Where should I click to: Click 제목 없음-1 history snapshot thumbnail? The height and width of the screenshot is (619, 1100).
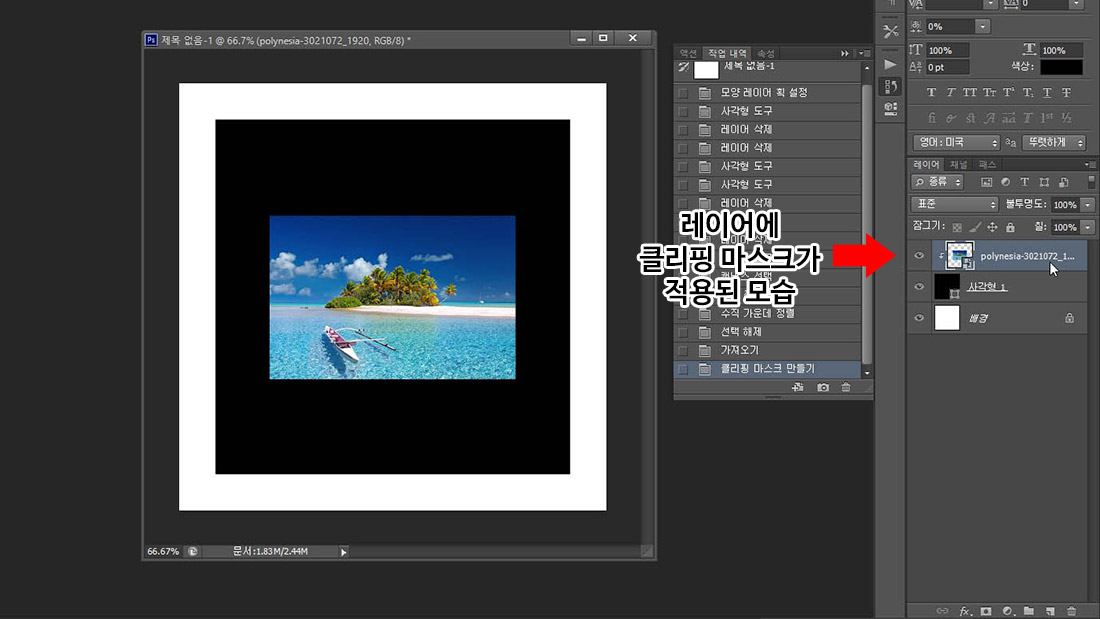click(706, 69)
